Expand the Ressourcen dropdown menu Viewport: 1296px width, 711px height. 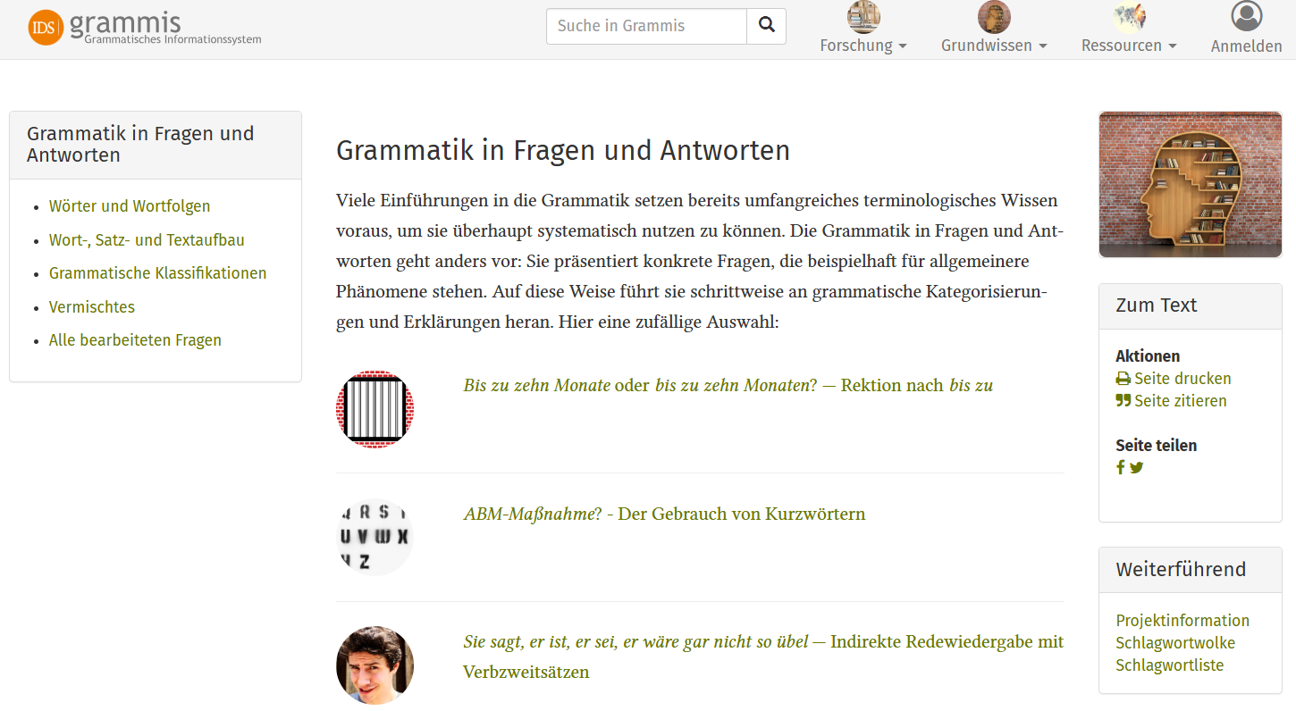click(1127, 45)
